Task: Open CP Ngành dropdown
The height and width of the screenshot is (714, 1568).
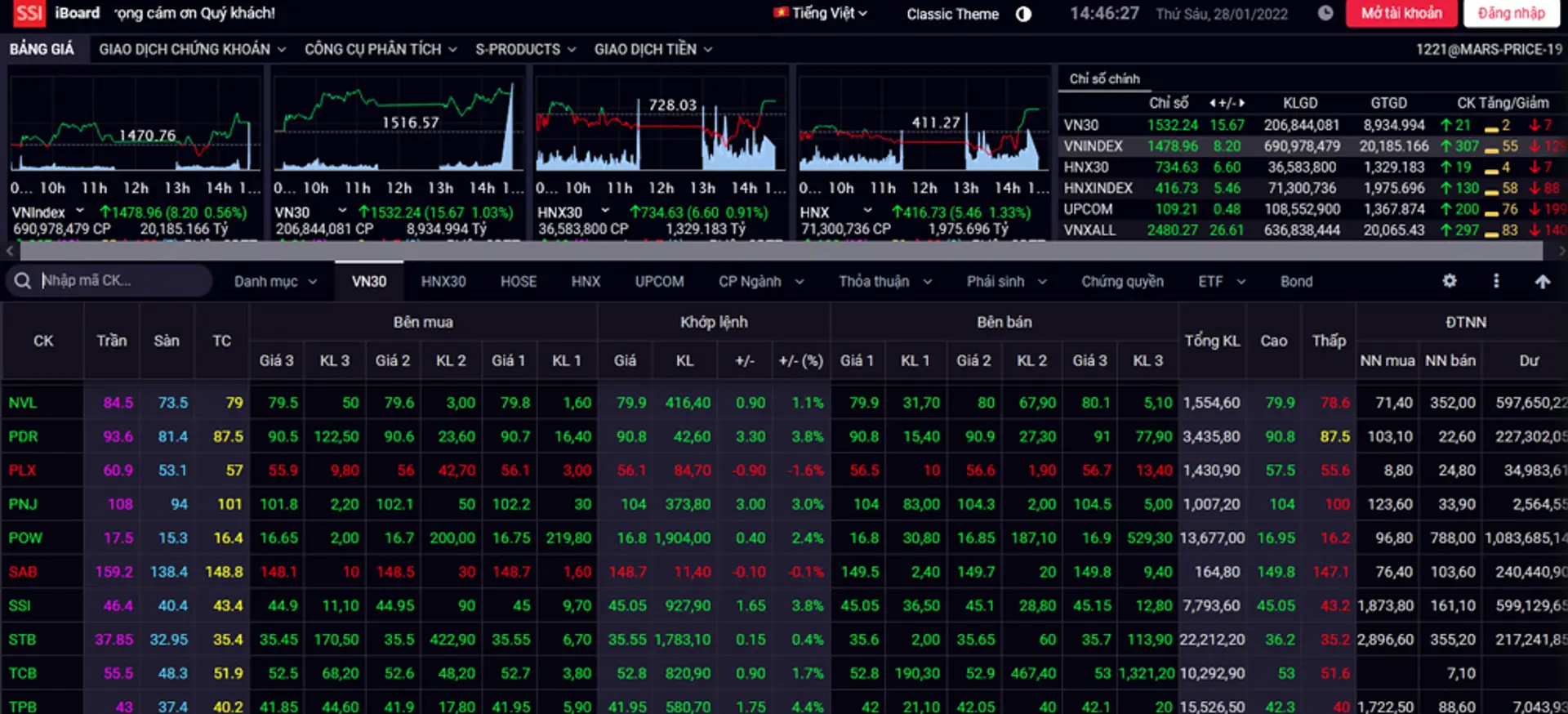Action: [x=761, y=282]
